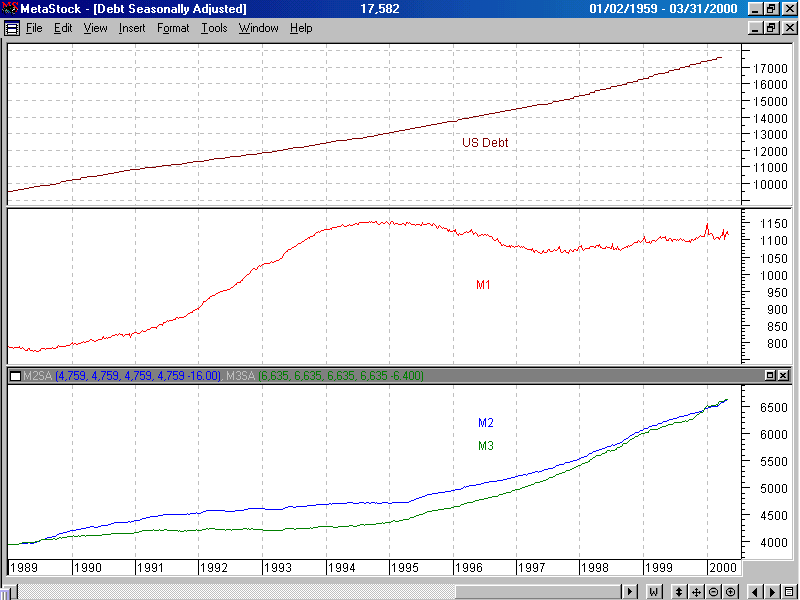Minimize the inner chart document window
Screen dimensions: 800x600
pos(756,28)
